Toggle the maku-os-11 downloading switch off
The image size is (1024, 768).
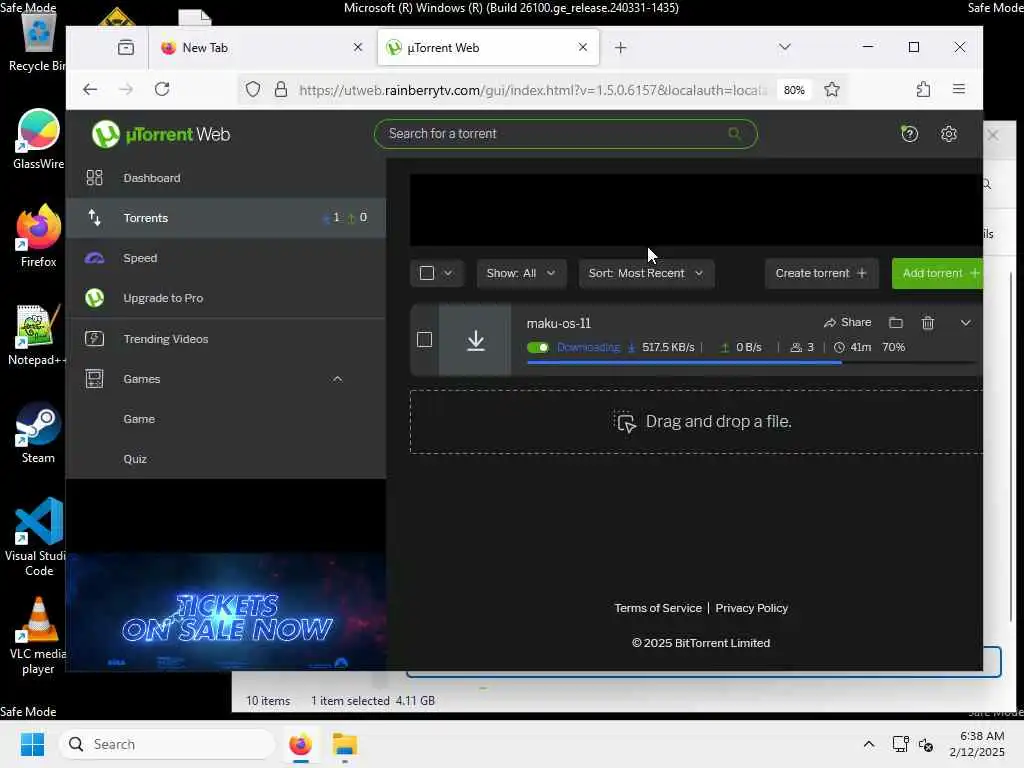[x=538, y=347]
